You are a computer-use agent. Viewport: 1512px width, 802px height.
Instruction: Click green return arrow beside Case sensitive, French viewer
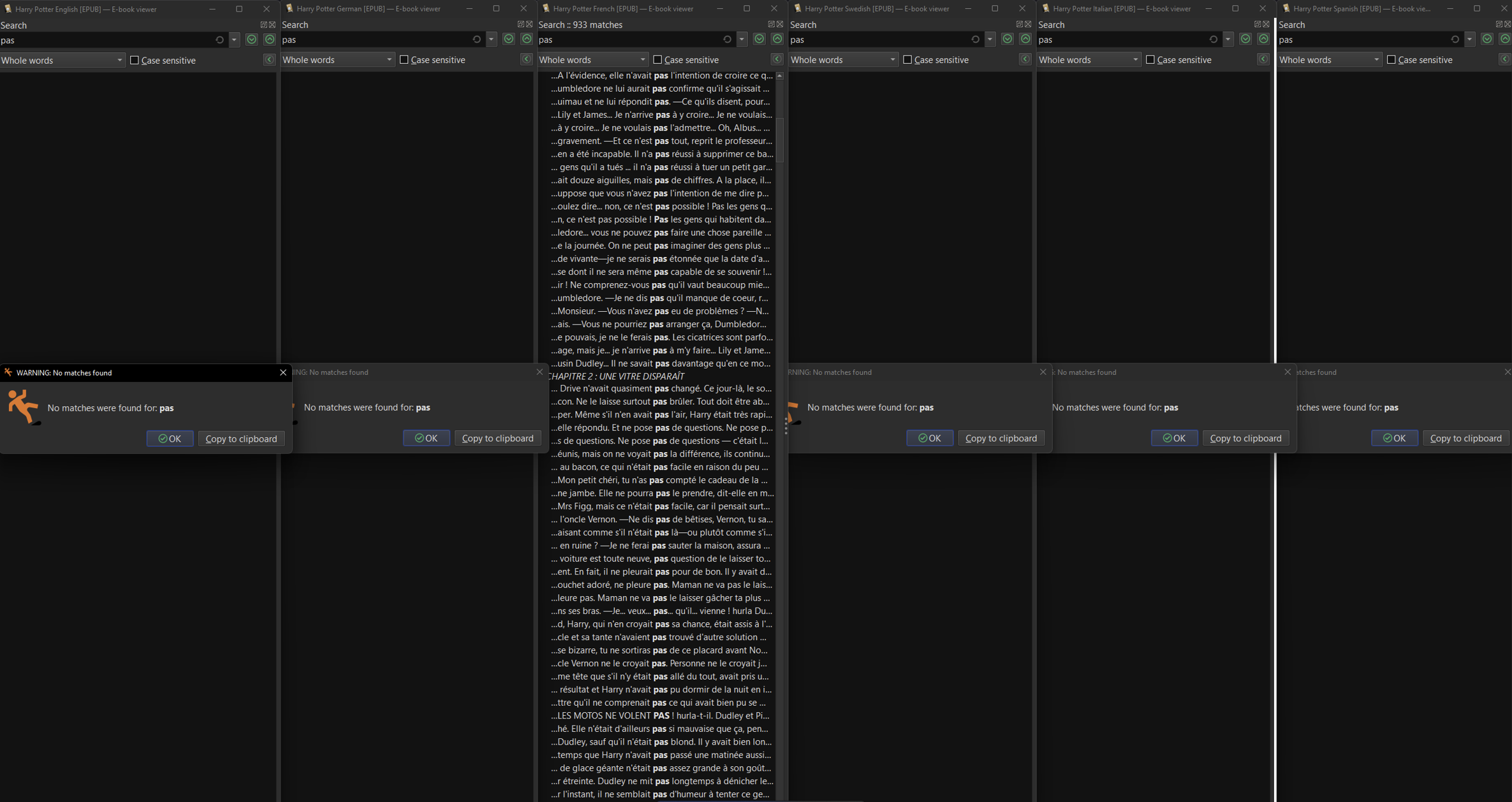[x=777, y=59]
